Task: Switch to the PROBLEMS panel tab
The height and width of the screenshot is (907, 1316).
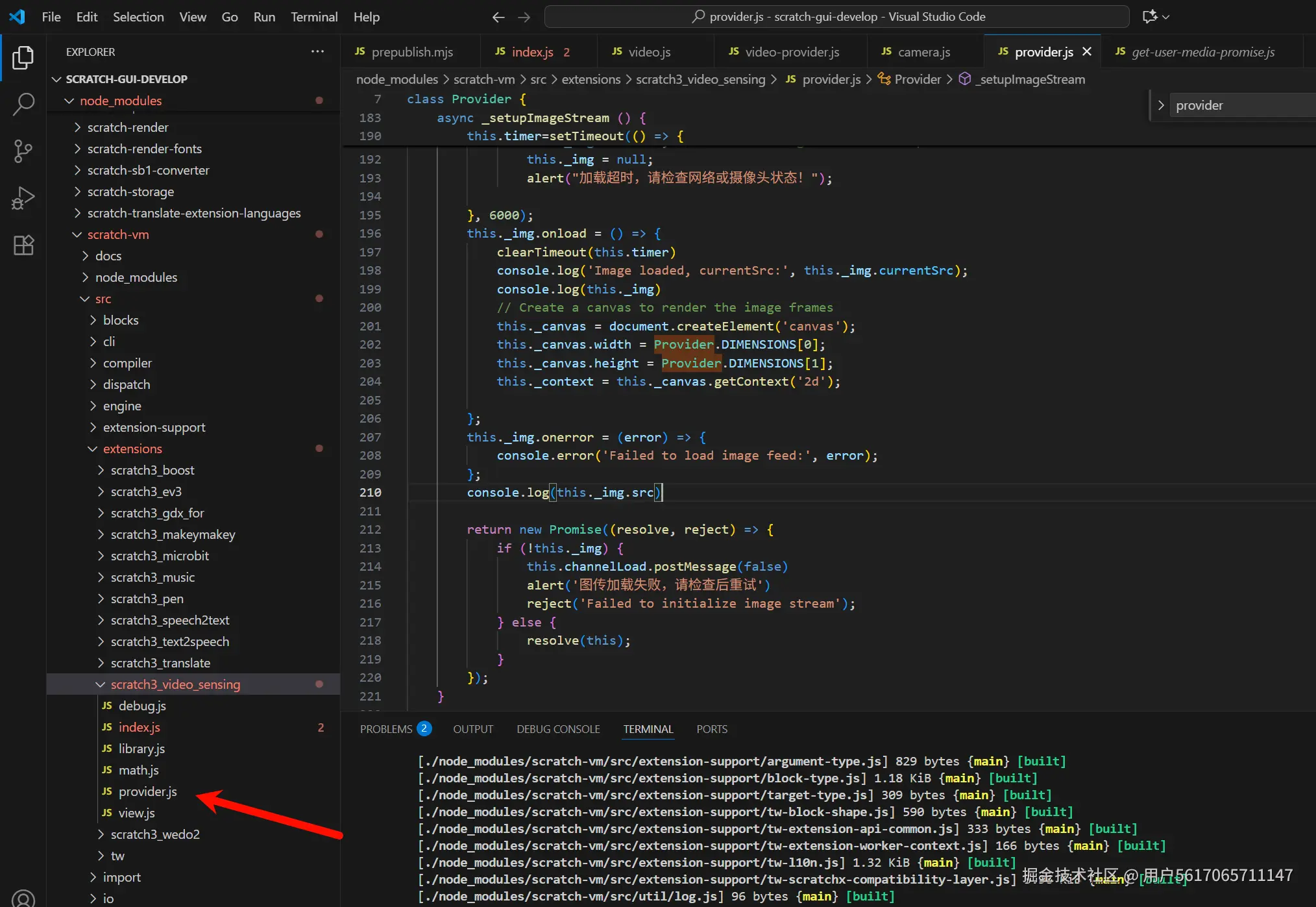Action: [x=386, y=729]
